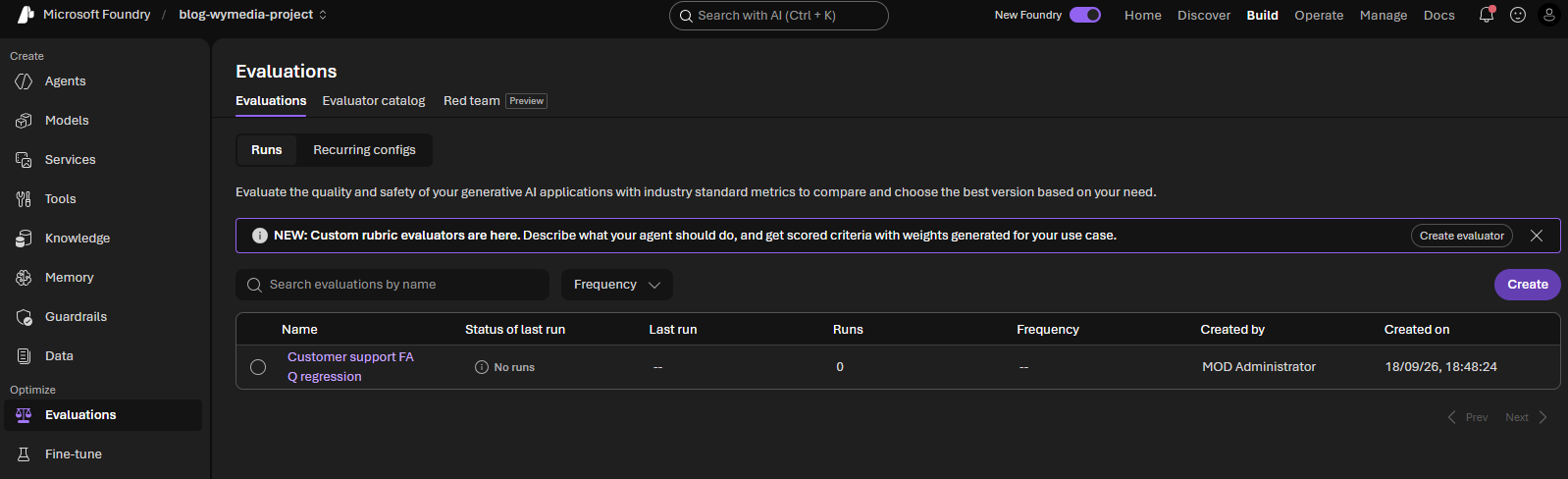Image resolution: width=1568 pixels, height=479 pixels.
Task: Open the Discover top navigation item
Action: coord(1204,15)
